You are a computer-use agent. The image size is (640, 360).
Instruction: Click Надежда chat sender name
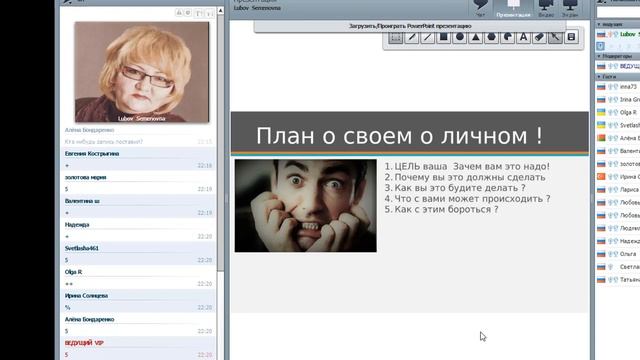[77, 225]
